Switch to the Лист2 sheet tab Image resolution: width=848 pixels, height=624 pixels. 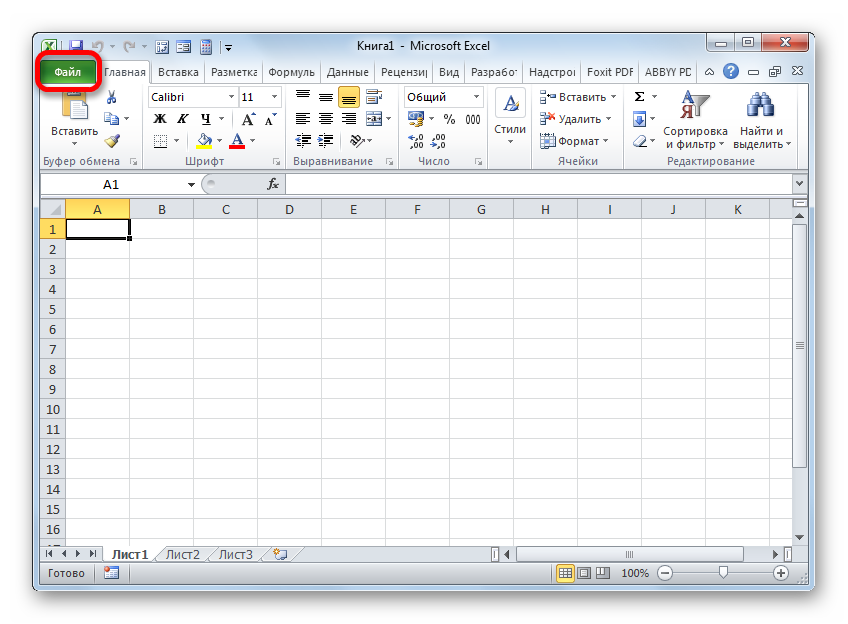(182, 554)
